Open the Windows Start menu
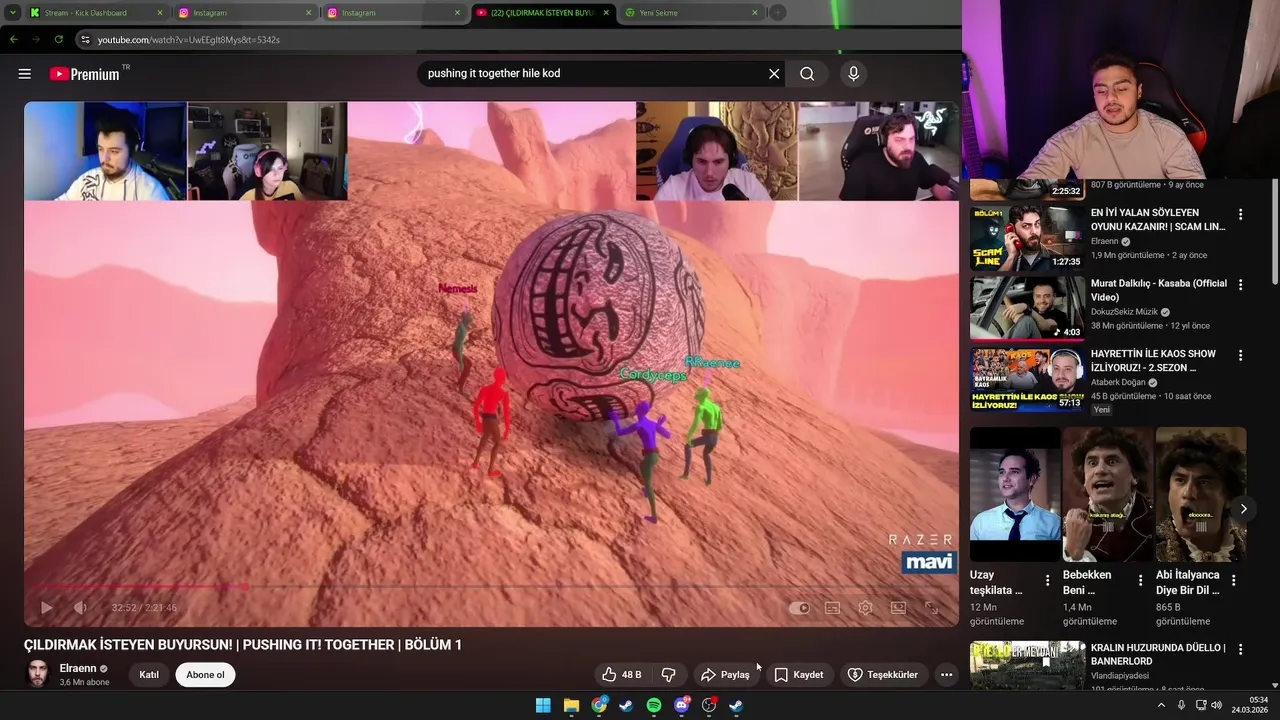Viewport: 1280px width, 720px height. 543,705
